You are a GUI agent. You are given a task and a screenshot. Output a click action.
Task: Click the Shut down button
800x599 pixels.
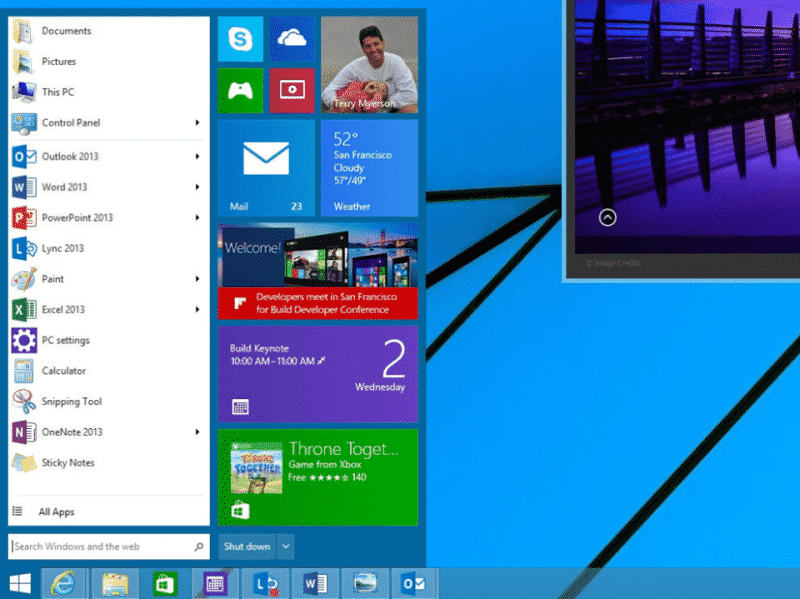click(247, 547)
